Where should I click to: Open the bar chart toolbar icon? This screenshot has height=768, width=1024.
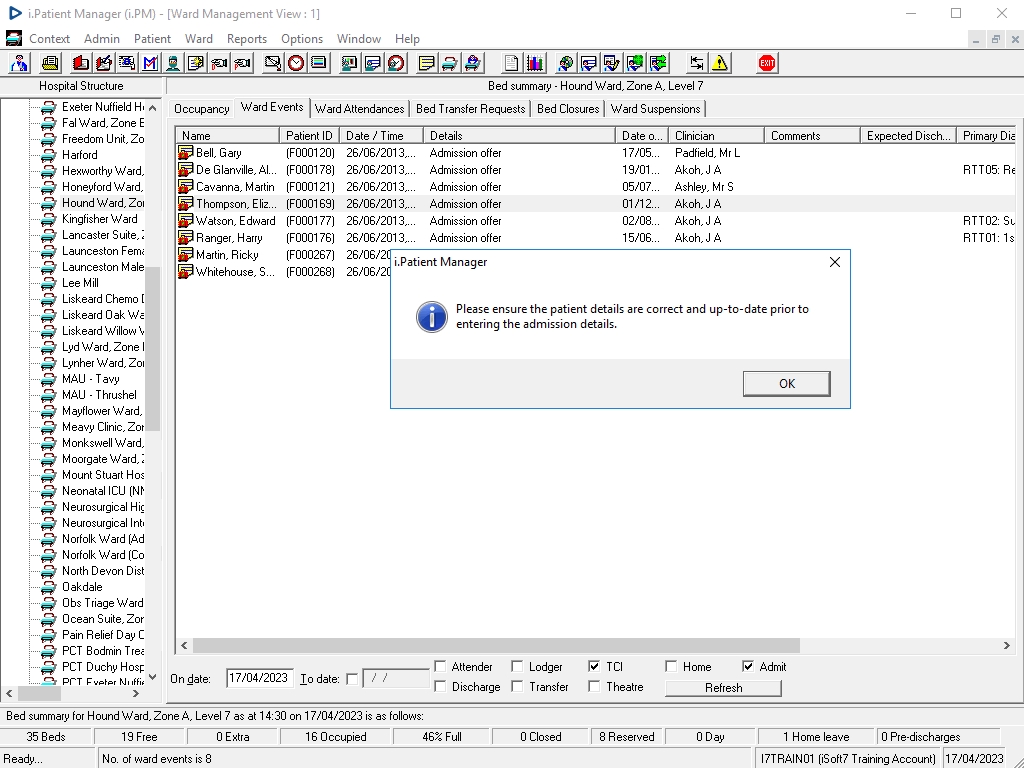pyautogui.click(x=534, y=63)
